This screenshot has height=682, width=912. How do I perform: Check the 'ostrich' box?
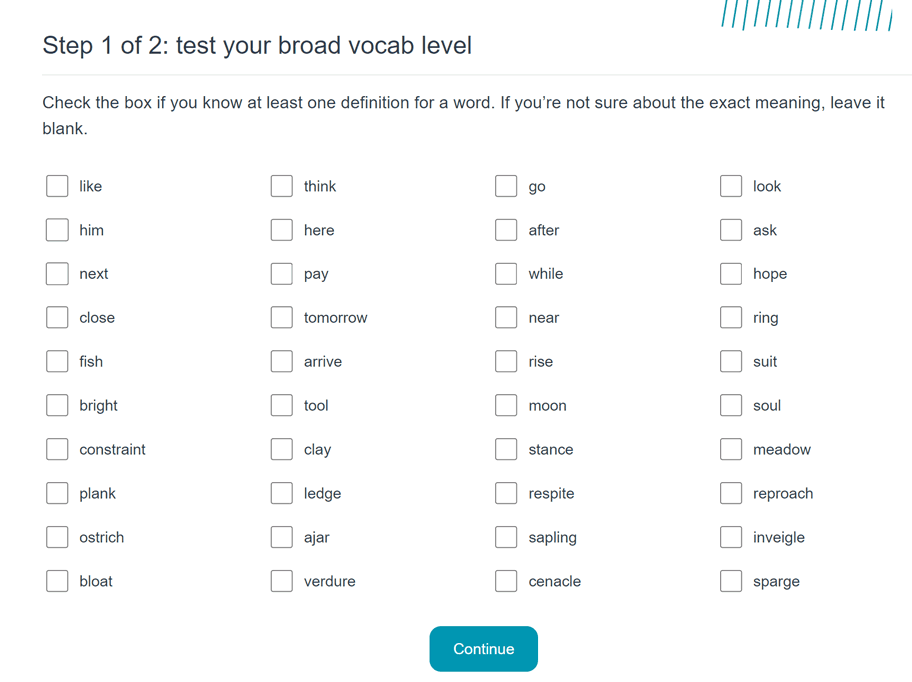[57, 537]
